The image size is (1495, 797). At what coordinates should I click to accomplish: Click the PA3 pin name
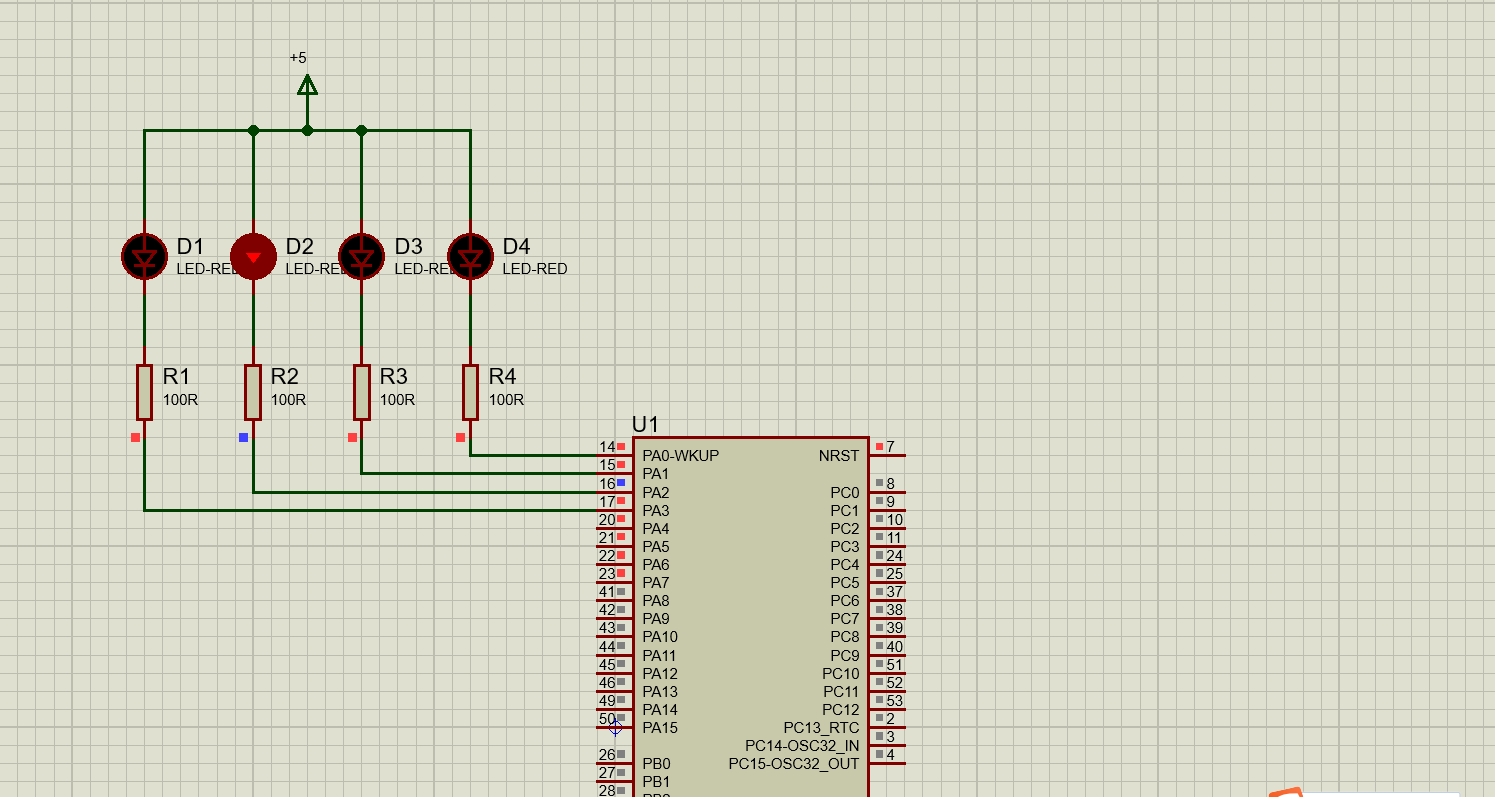[656, 511]
